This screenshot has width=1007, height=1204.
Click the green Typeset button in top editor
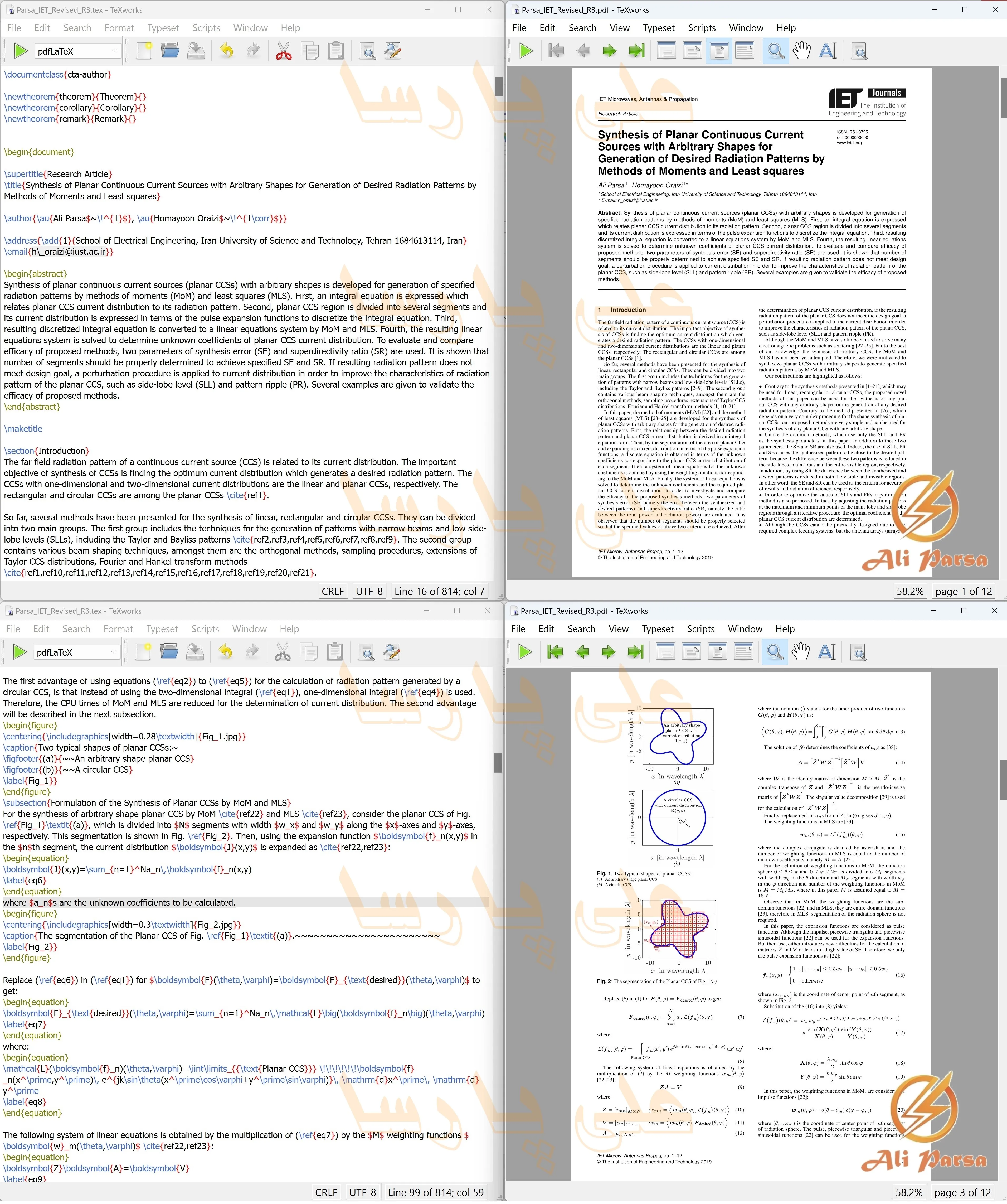click(21, 51)
